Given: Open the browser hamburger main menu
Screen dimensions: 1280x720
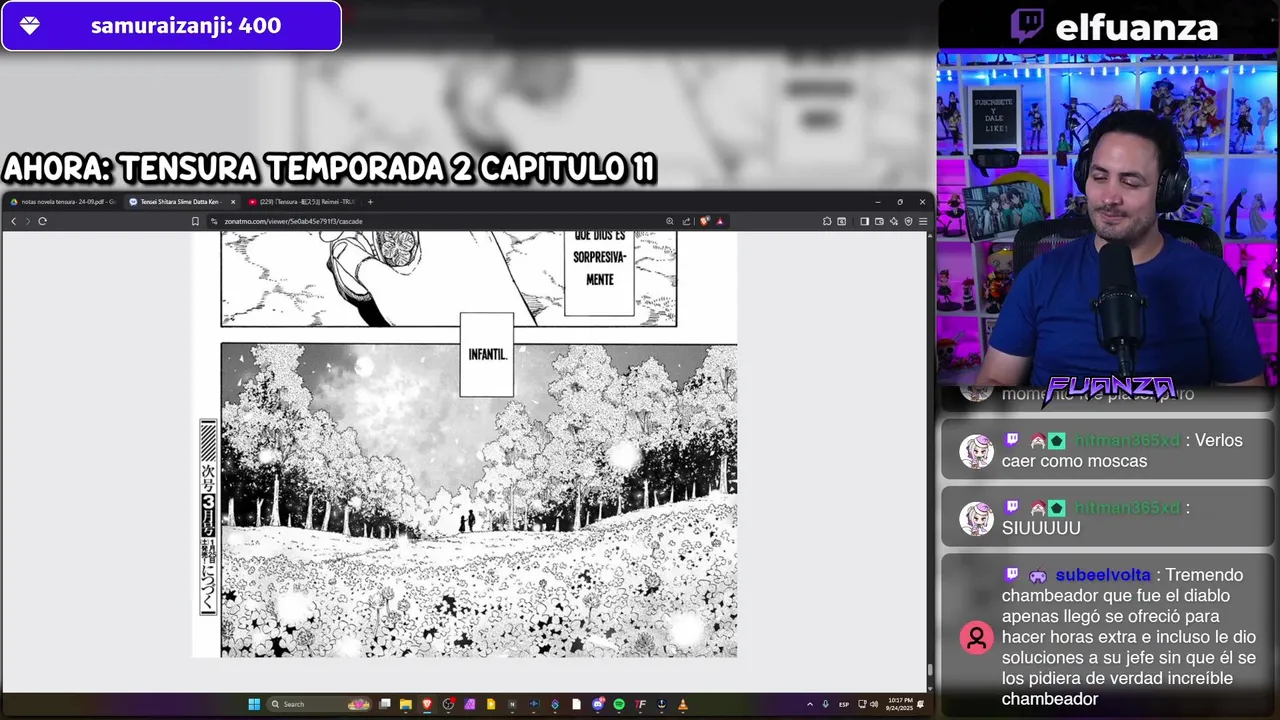Looking at the screenshot, I should tap(922, 221).
